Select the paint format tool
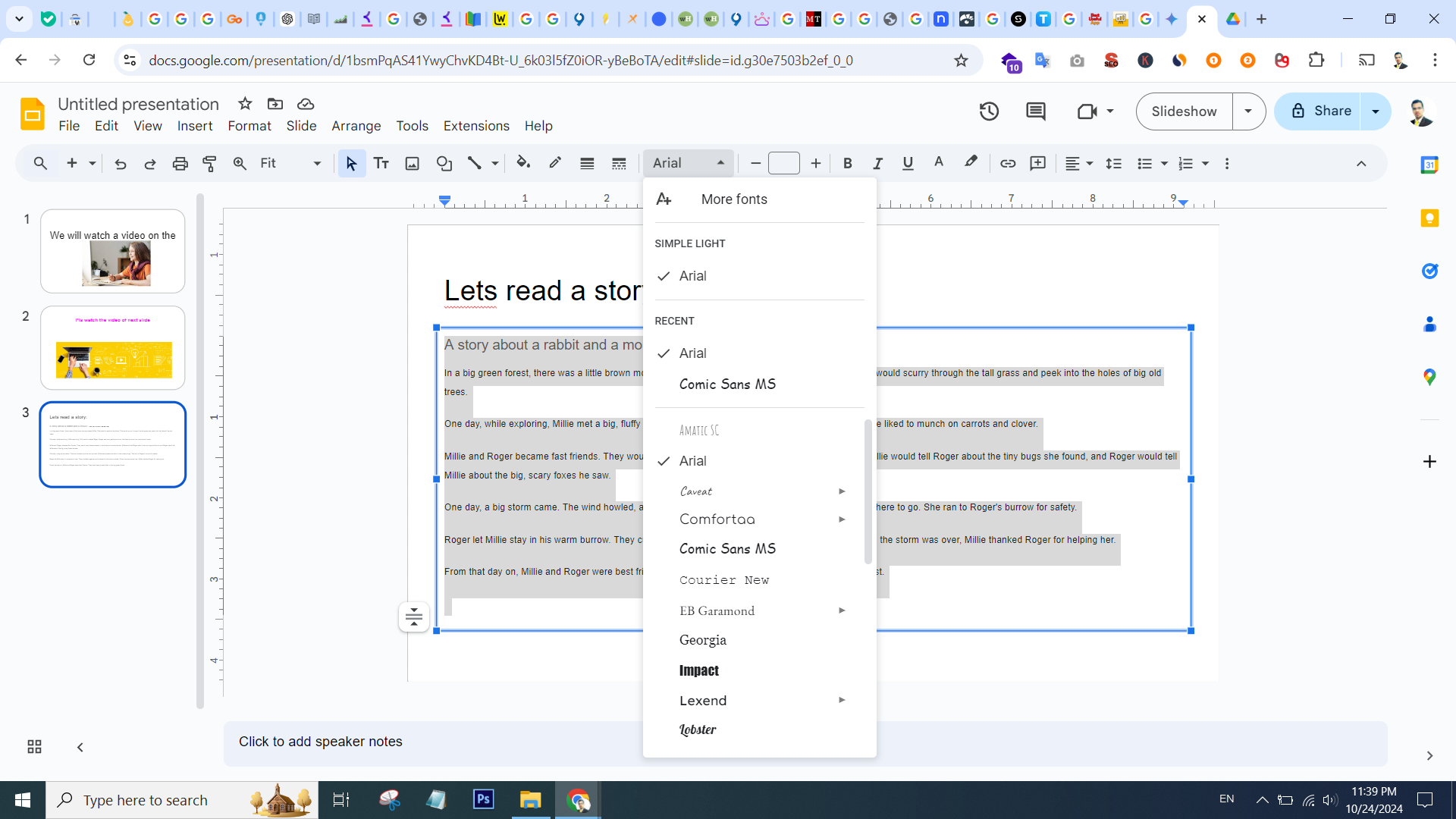The image size is (1456, 819). (209, 163)
